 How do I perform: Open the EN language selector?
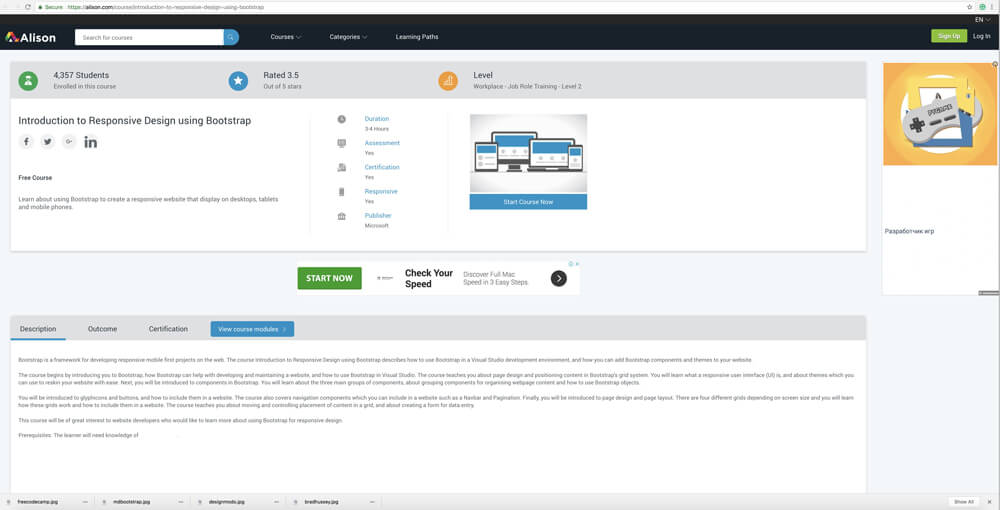982,20
